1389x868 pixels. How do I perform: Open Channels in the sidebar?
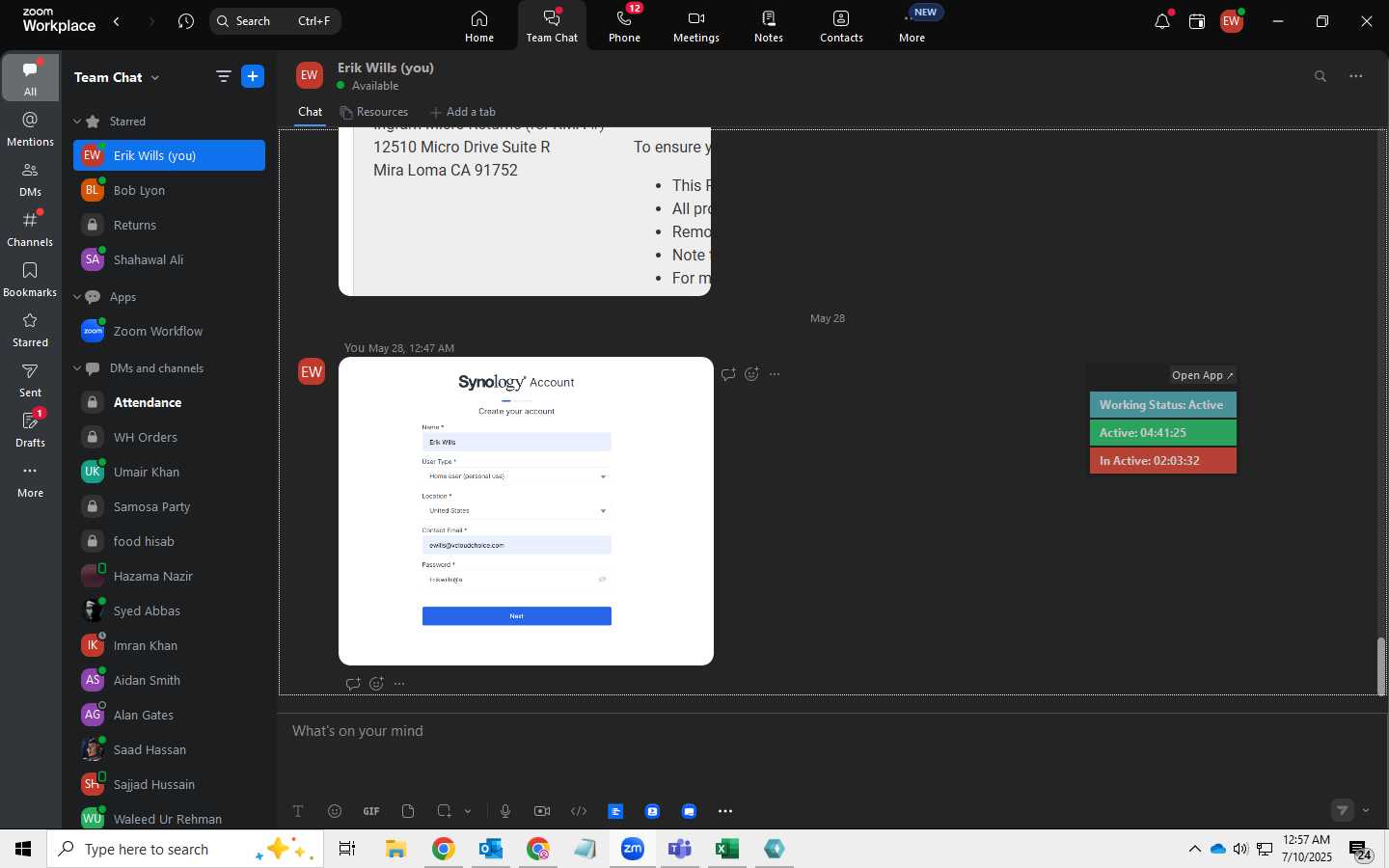click(x=31, y=230)
